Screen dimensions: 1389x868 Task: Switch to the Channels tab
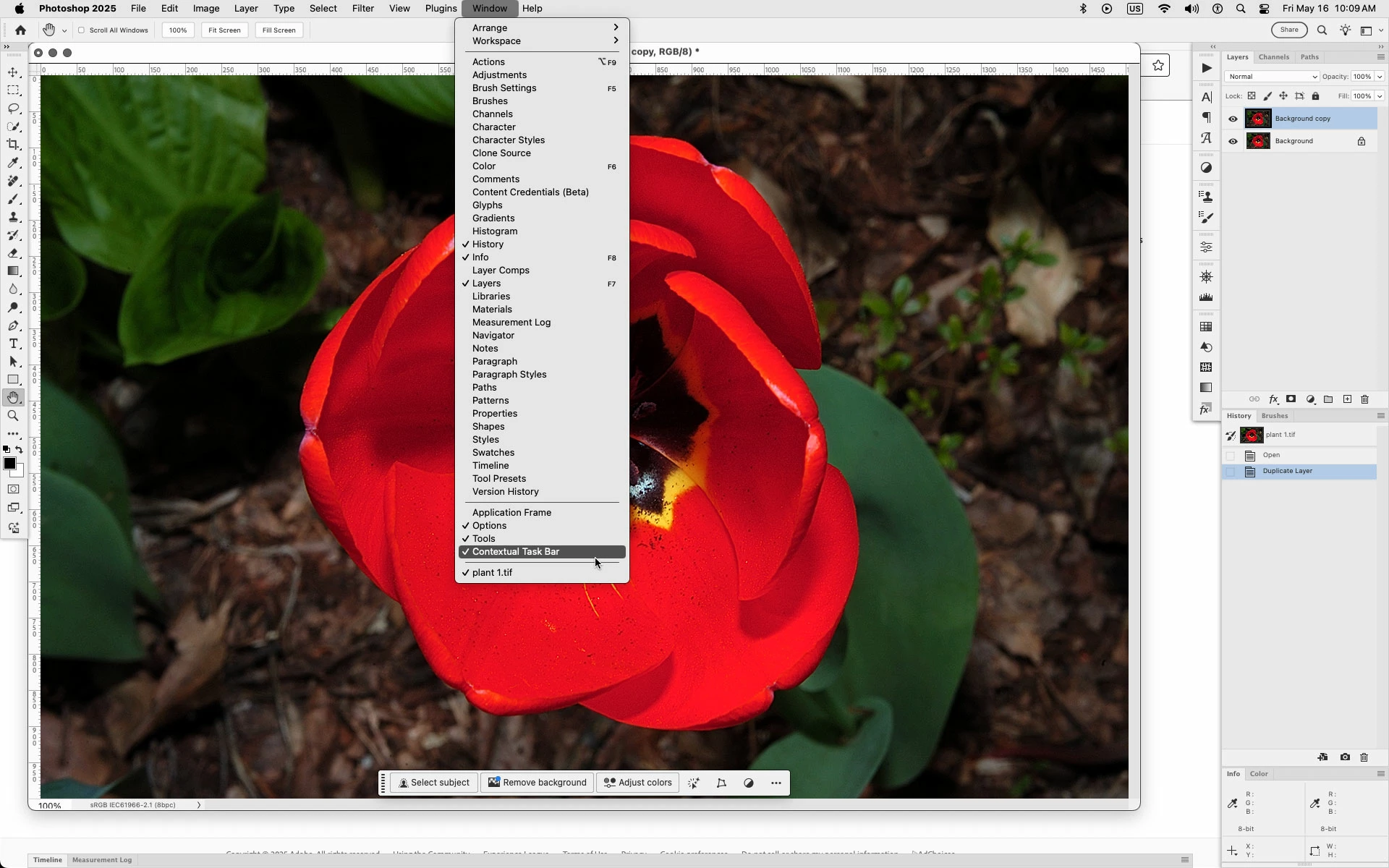[x=1273, y=57]
